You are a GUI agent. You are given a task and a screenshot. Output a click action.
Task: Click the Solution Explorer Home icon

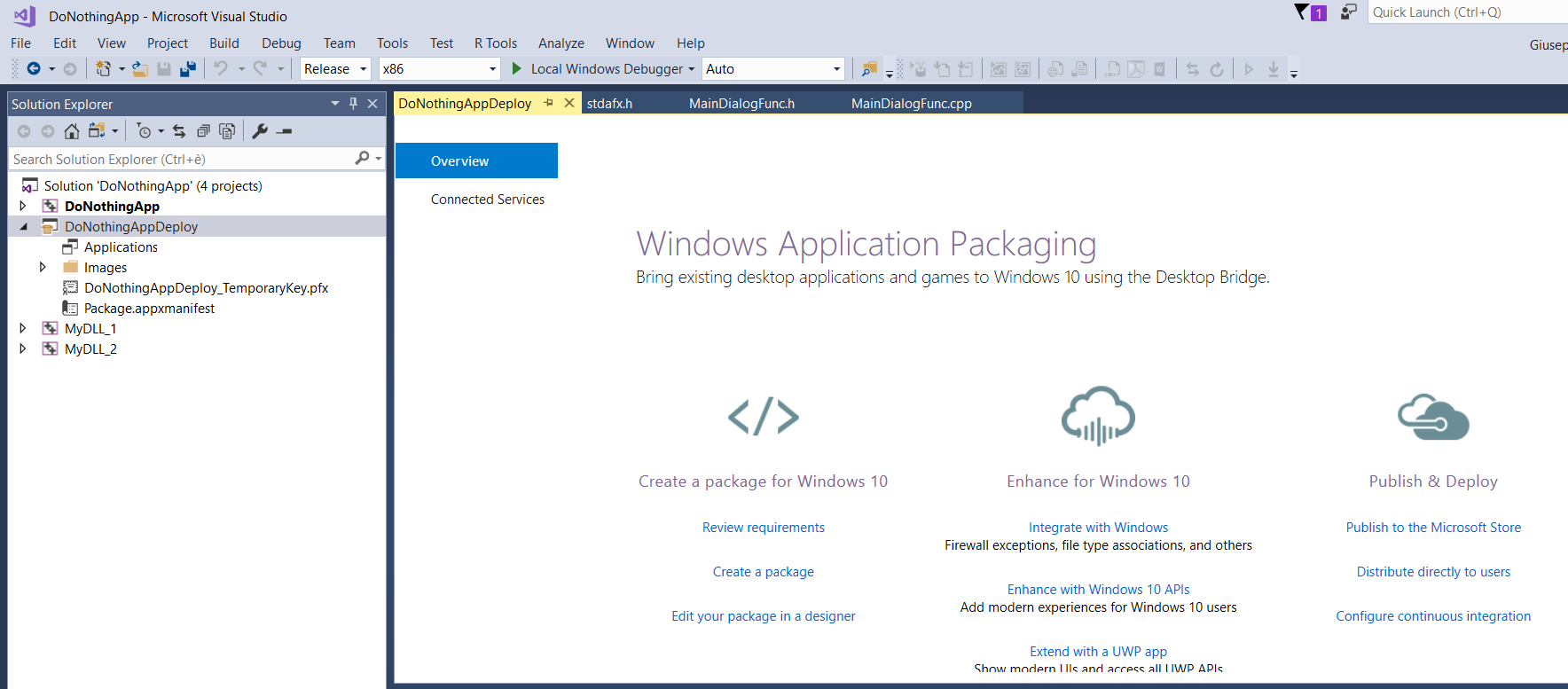(x=72, y=131)
